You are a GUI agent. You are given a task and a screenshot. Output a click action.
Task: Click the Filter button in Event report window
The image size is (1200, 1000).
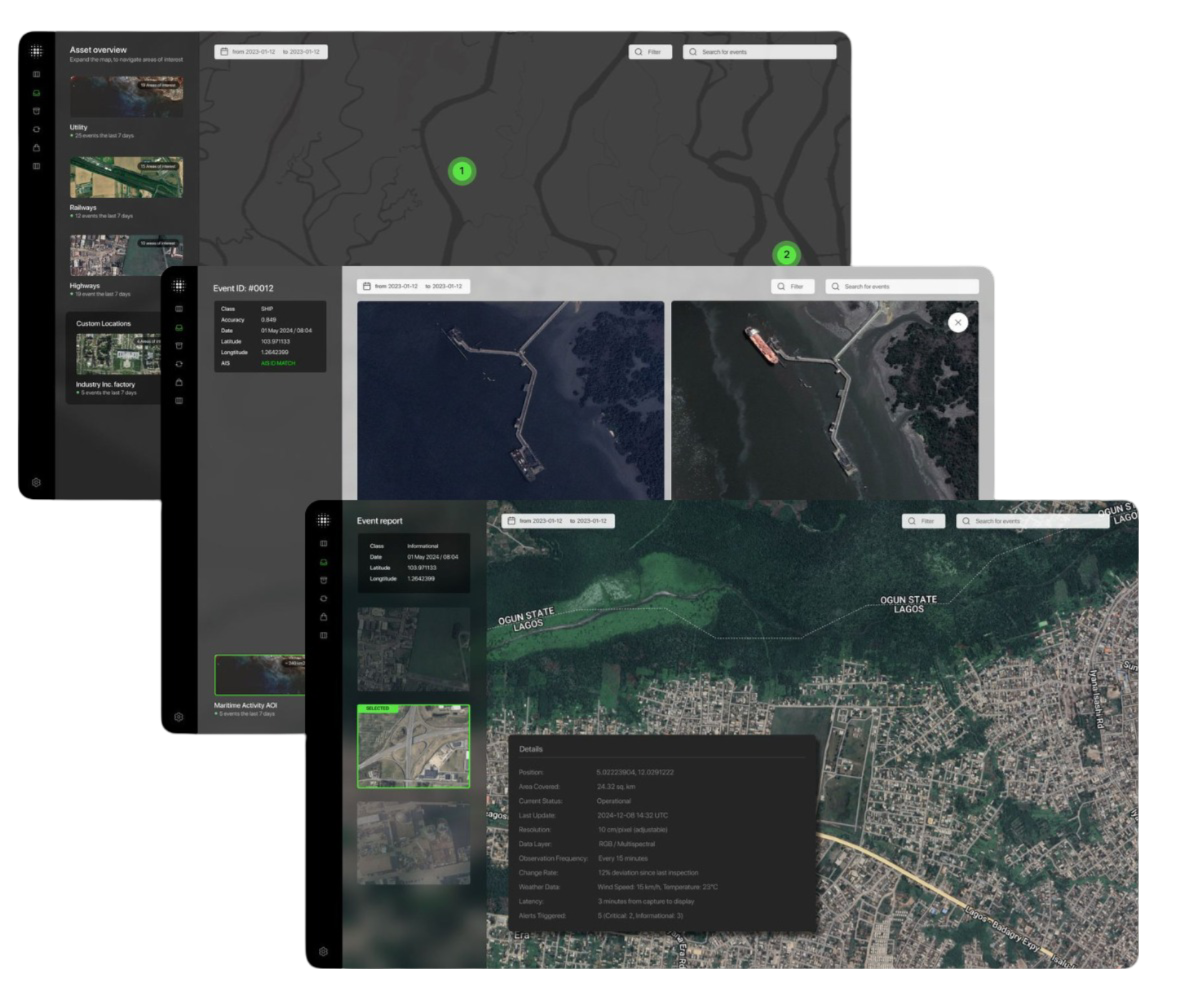tap(923, 521)
